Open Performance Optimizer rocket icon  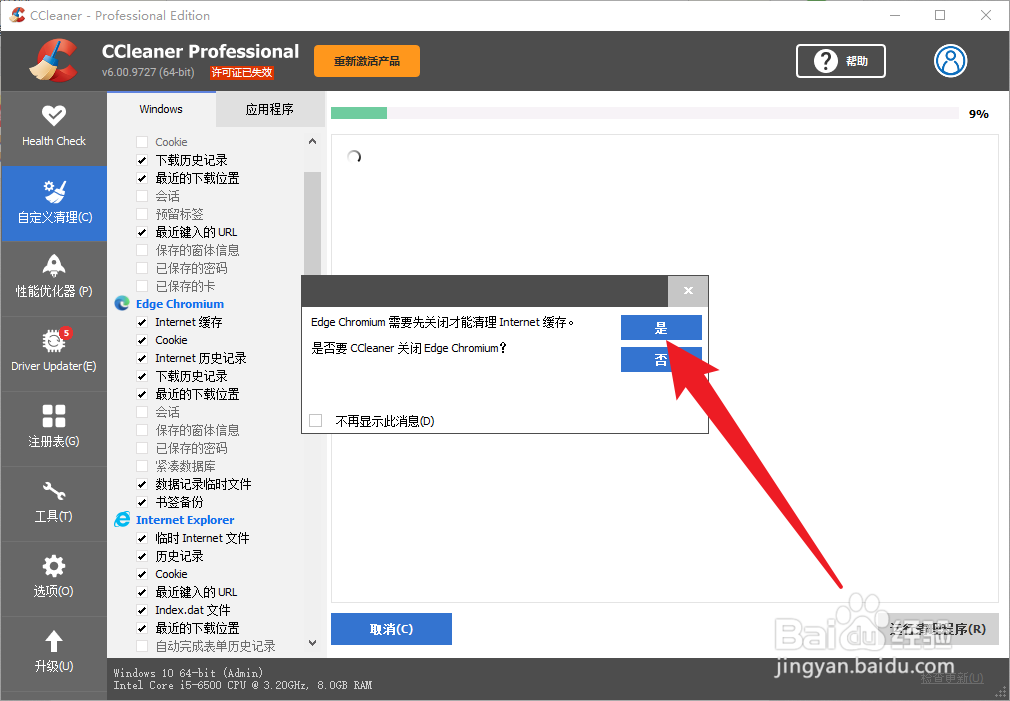(53, 265)
